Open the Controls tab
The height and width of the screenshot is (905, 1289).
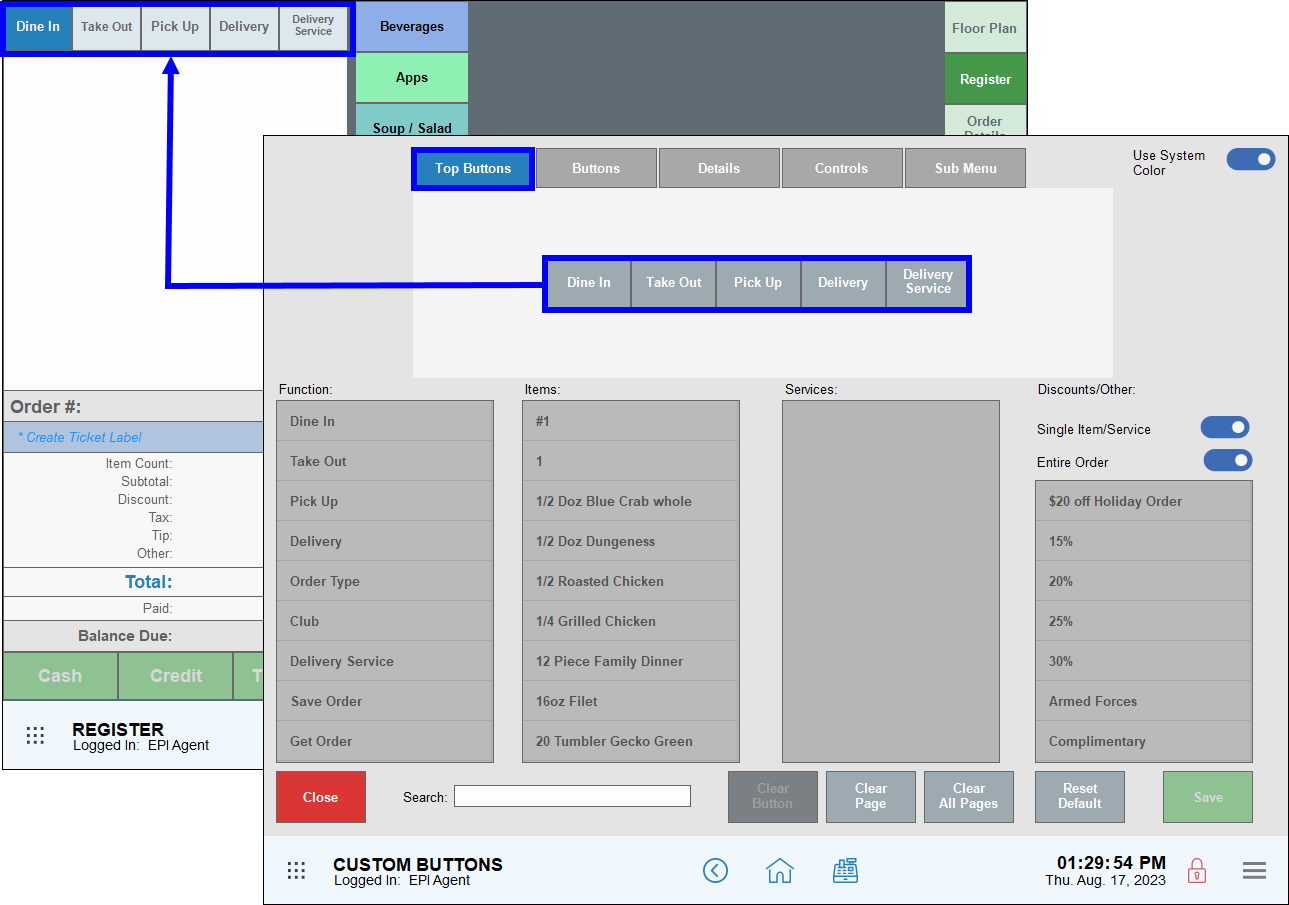pos(842,168)
